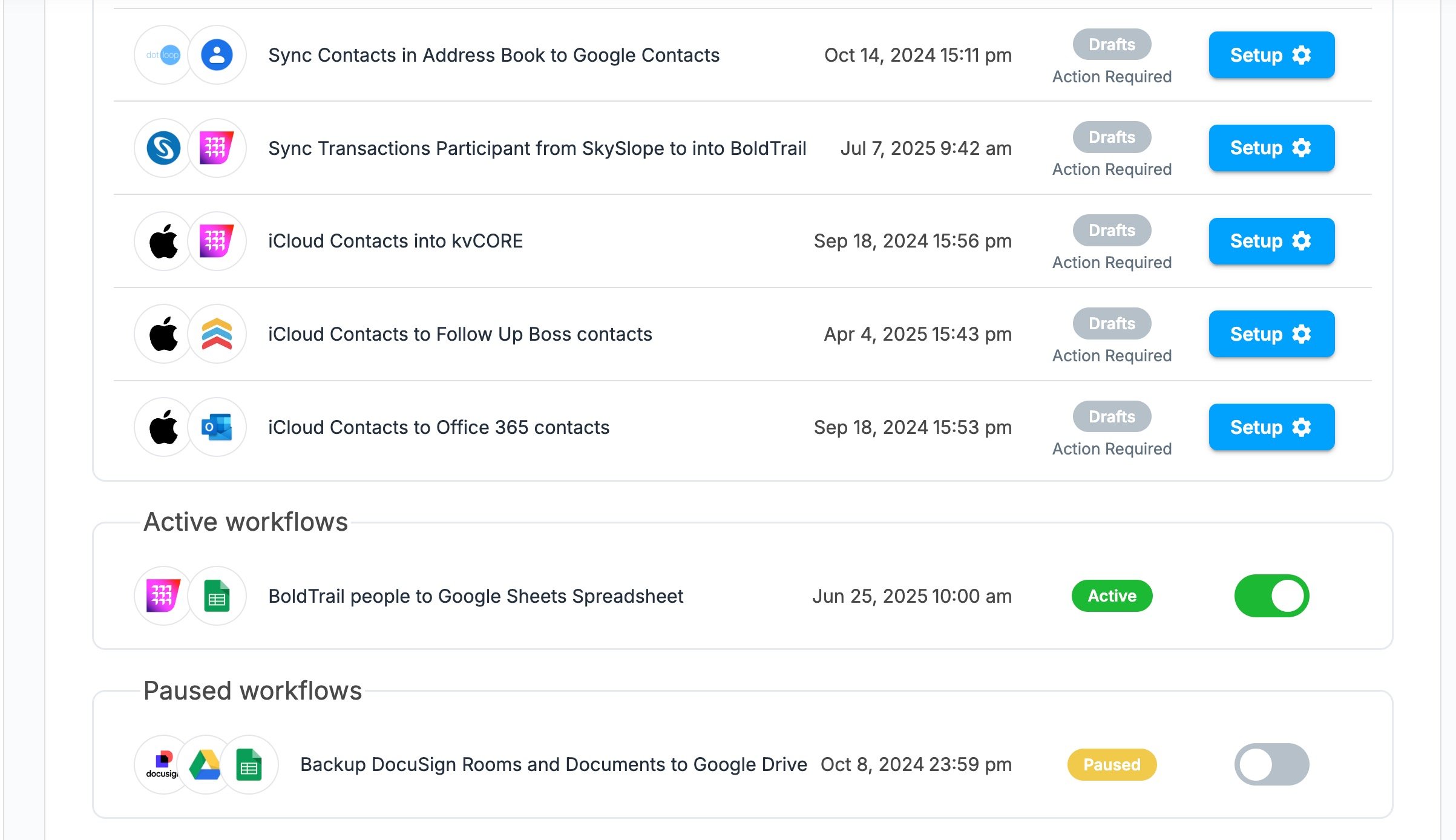The width and height of the screenshot is (1456, 840).
Task: Click Setup for iCloud to Follow Up Boss
Action: [1271, 334]
